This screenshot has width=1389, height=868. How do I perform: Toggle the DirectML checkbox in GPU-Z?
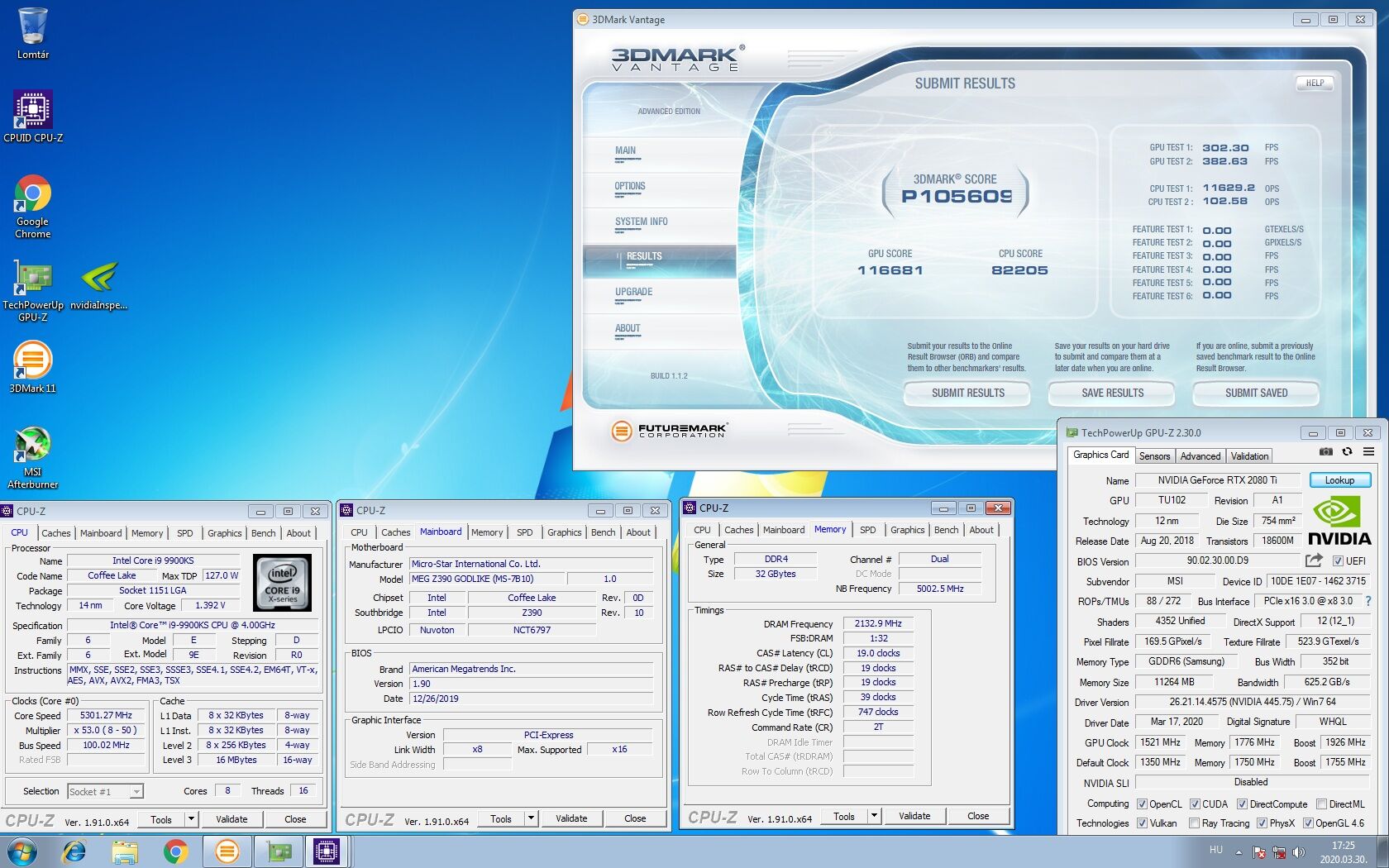coord(1321,804)
